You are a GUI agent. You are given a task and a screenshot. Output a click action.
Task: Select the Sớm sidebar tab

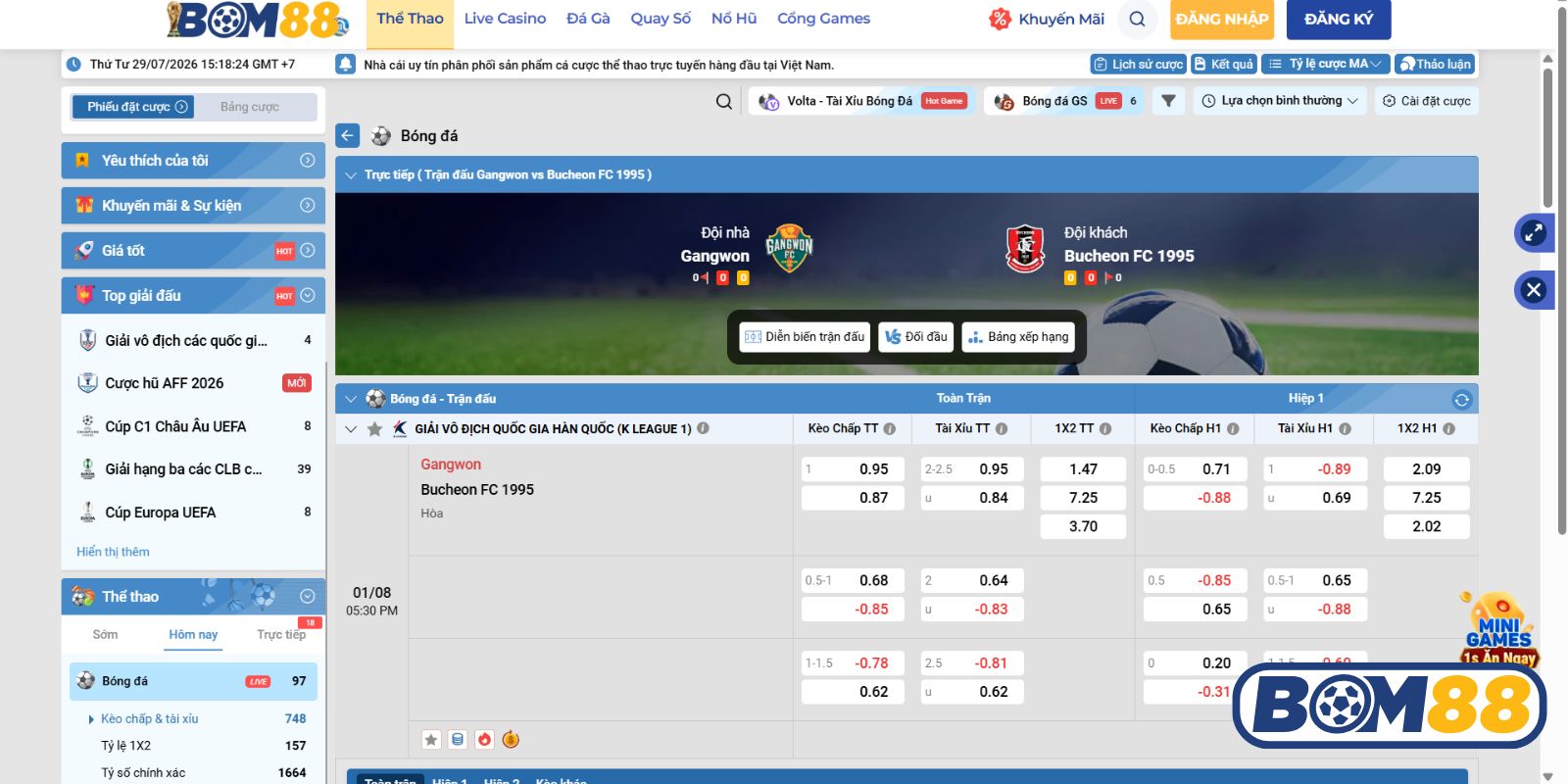pos(105,635)
